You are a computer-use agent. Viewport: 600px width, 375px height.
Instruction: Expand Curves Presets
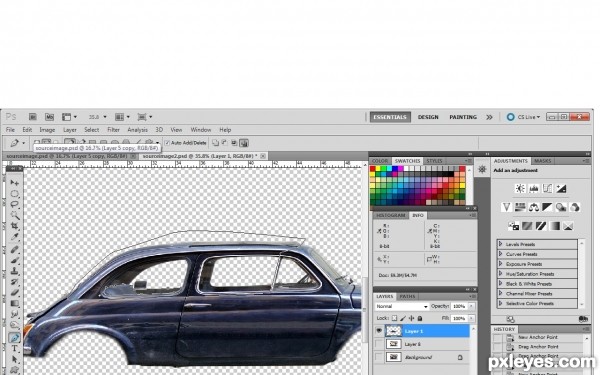501,254
